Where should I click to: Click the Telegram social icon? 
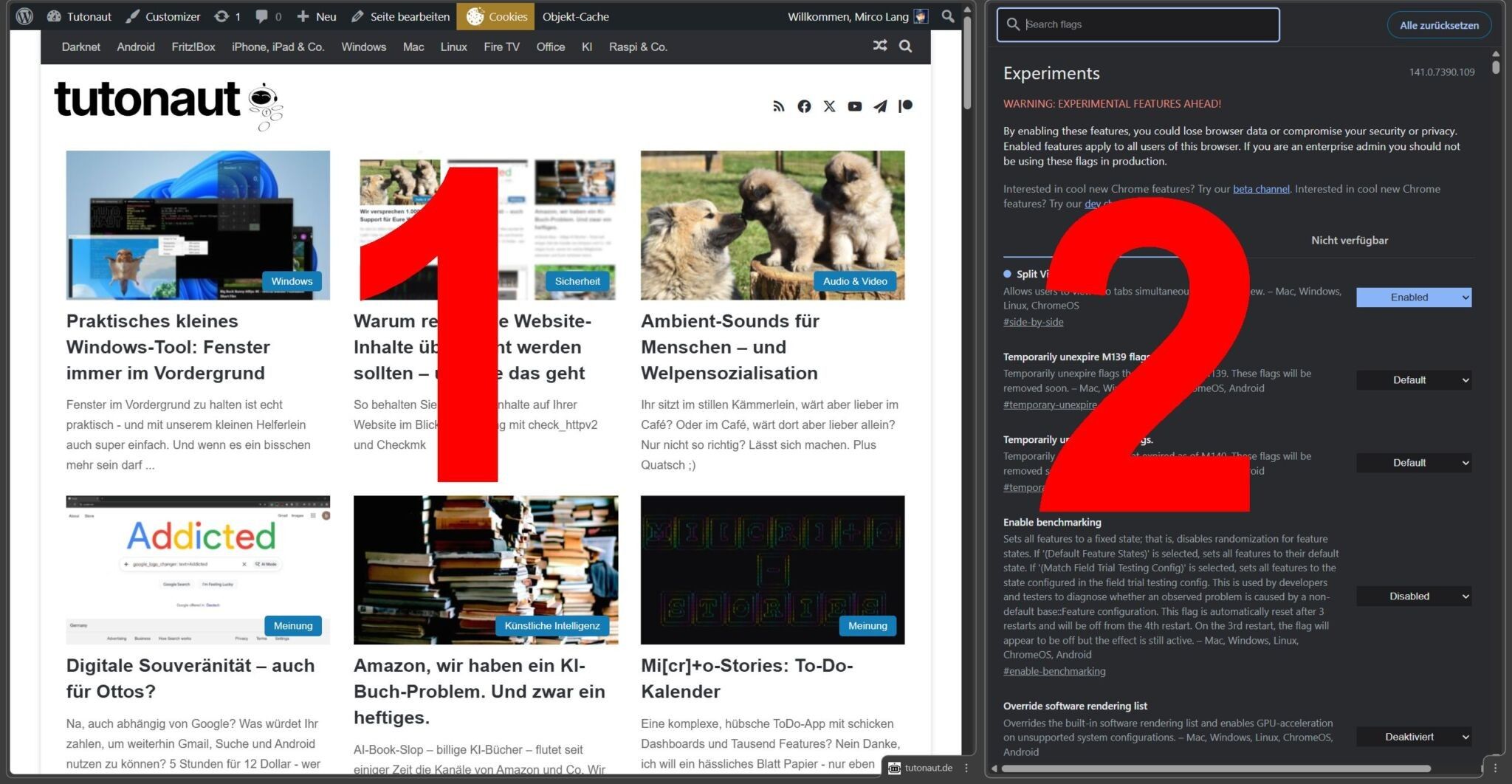tap(880, 106)
